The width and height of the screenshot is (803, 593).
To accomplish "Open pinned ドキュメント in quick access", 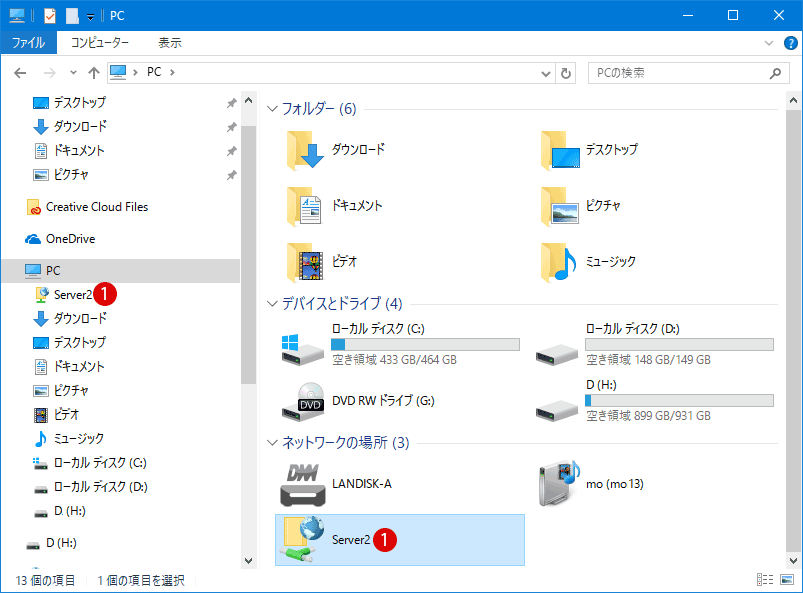I will click(79, 151).
